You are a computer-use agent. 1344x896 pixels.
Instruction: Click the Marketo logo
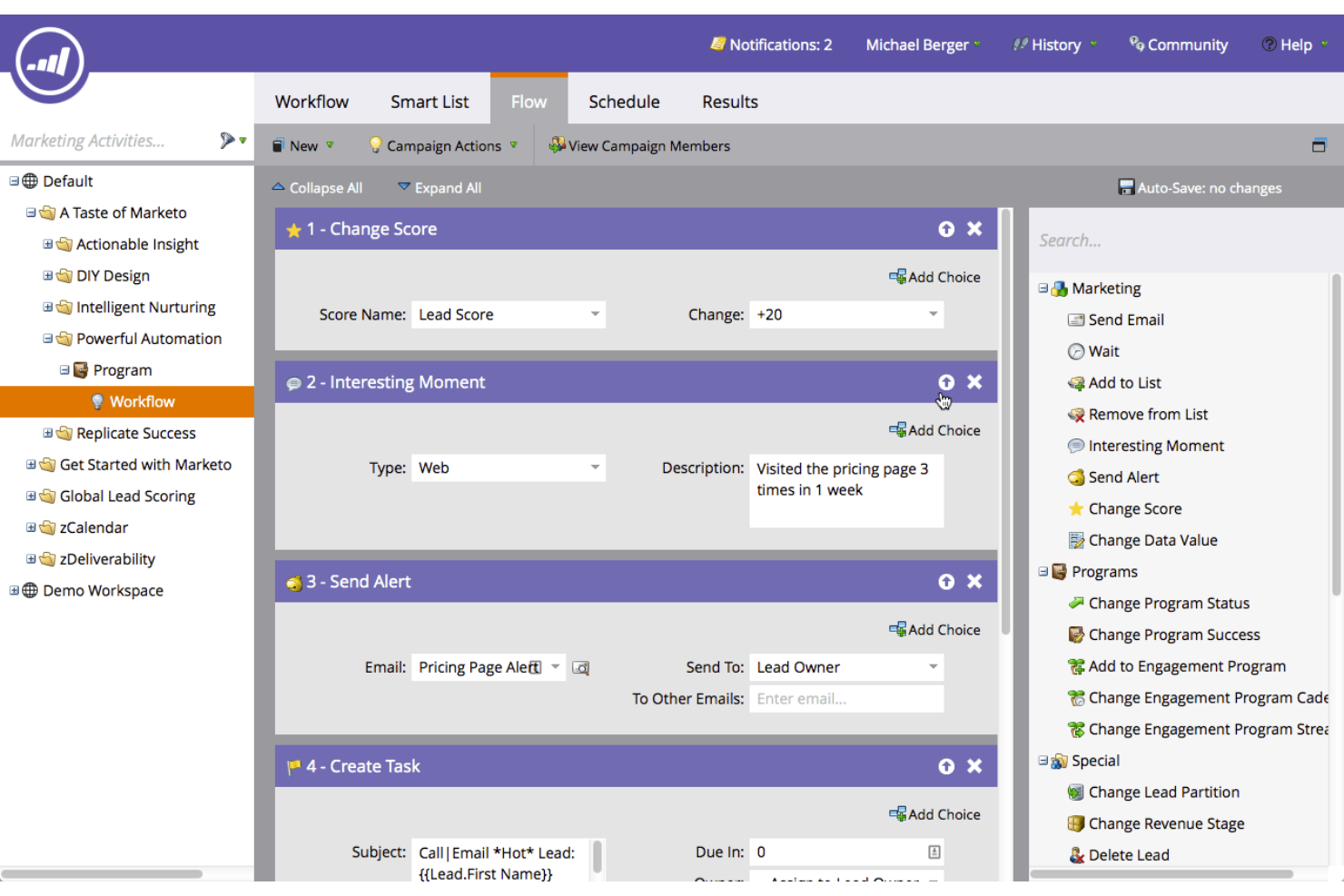pos(49,61)
